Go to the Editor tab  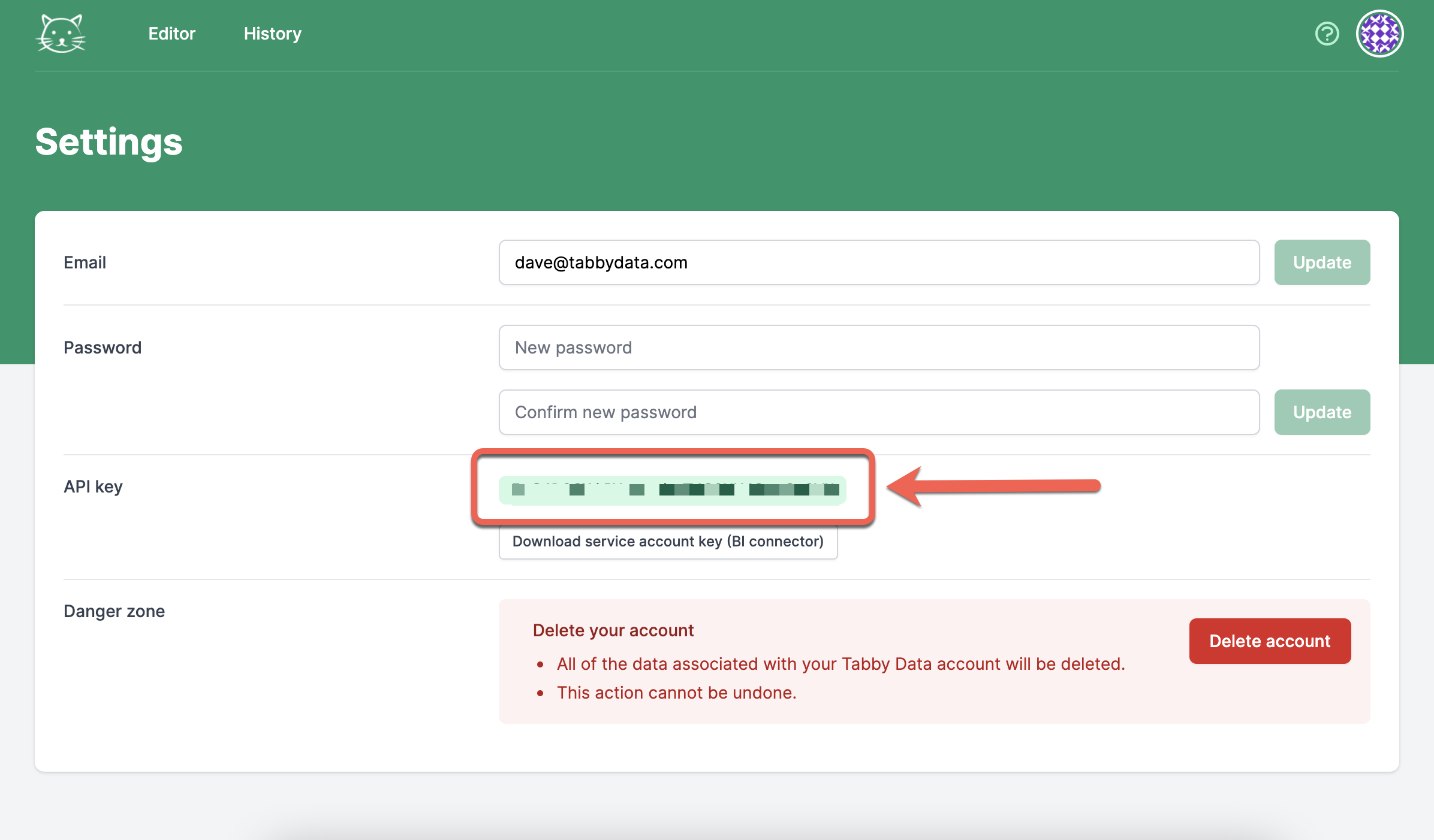[171, 34]
